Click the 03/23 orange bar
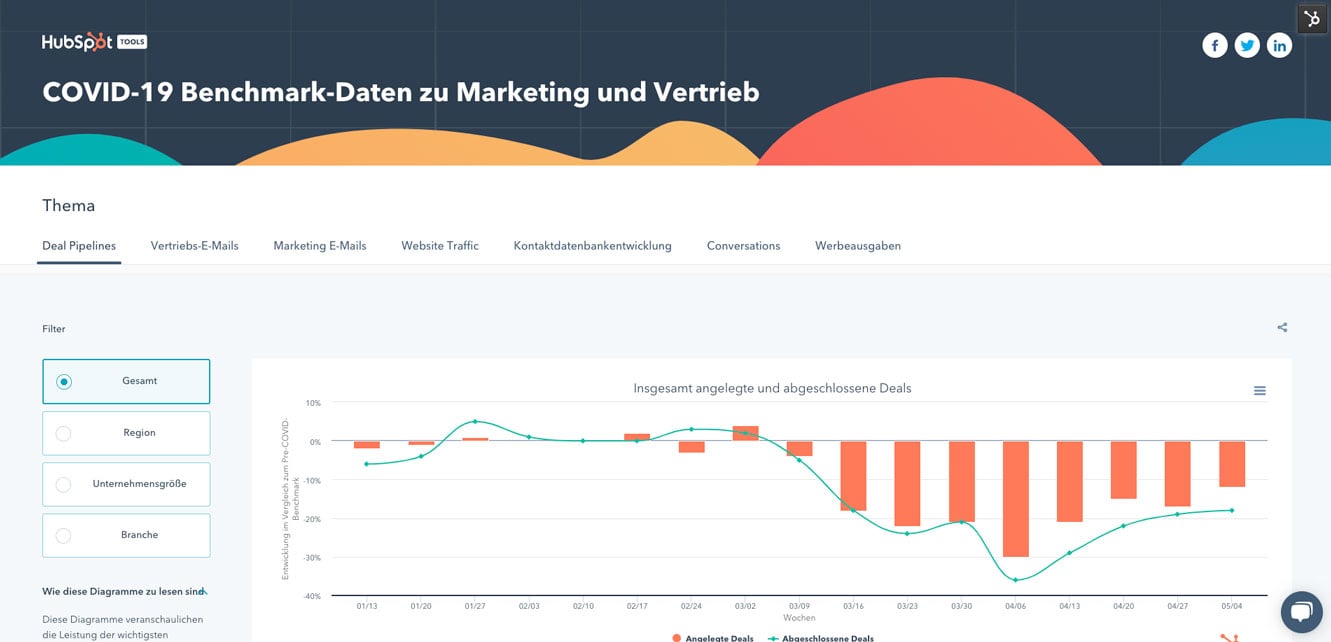 tap(907, 483)
